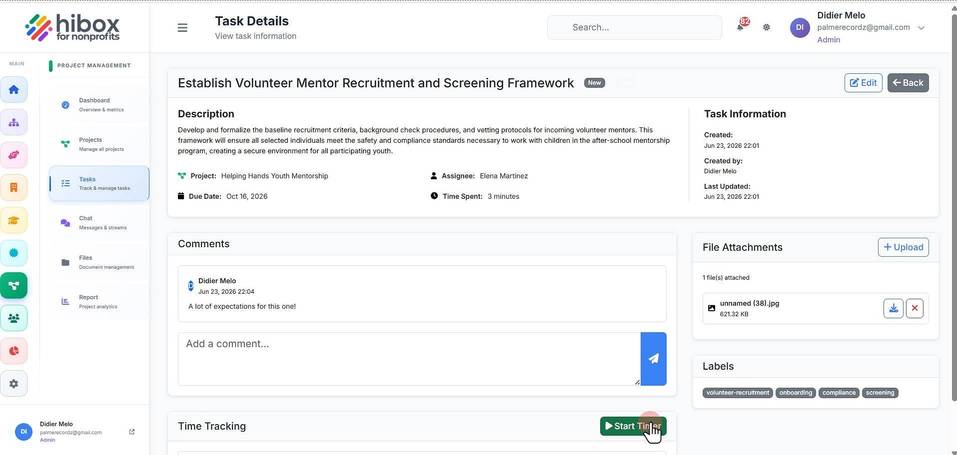Open Chat menu item

coord(99,223)
